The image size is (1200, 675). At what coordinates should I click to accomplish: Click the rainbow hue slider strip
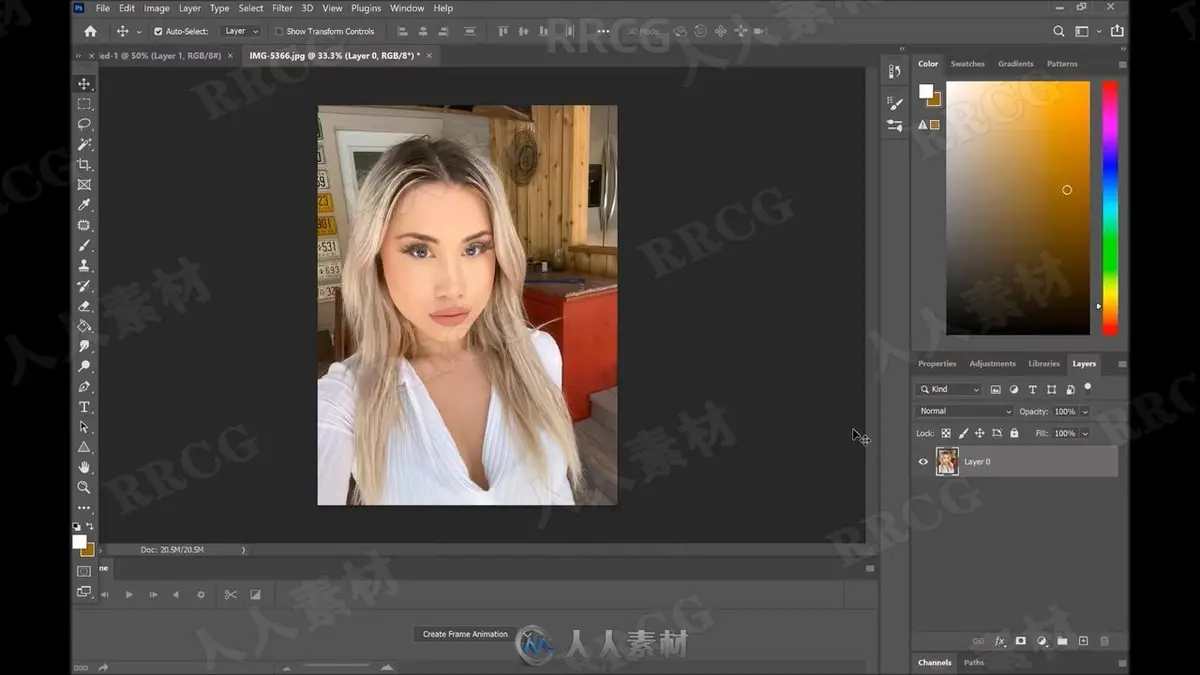pyautogui.click(x=1110, y=208)
